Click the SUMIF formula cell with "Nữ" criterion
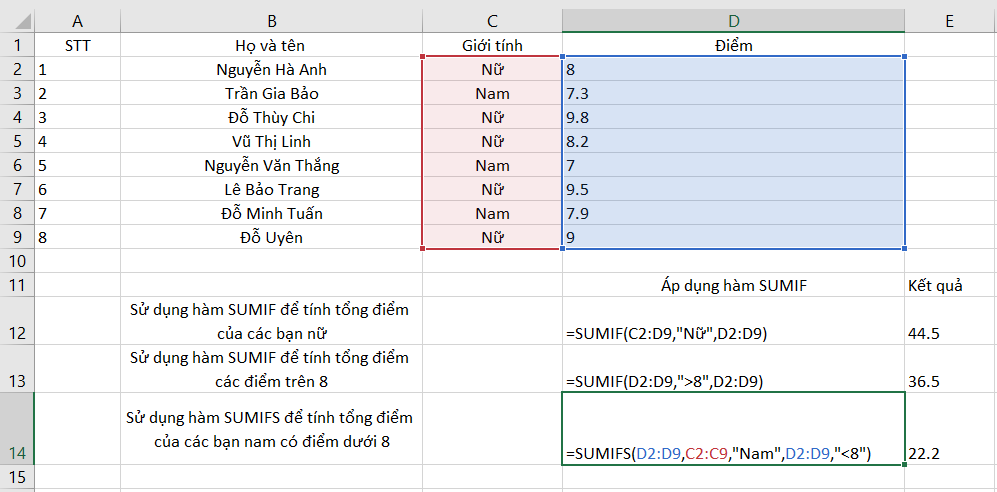The image size is (997, 492). pyautogui.click(x=734, y=333)
